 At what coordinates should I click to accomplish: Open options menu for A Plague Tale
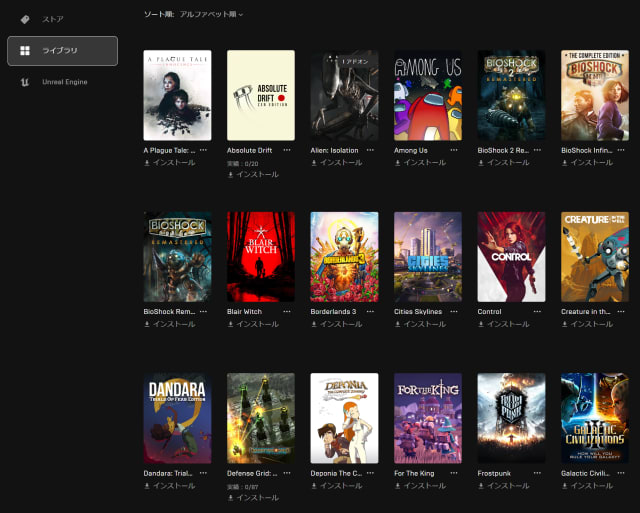203,150
